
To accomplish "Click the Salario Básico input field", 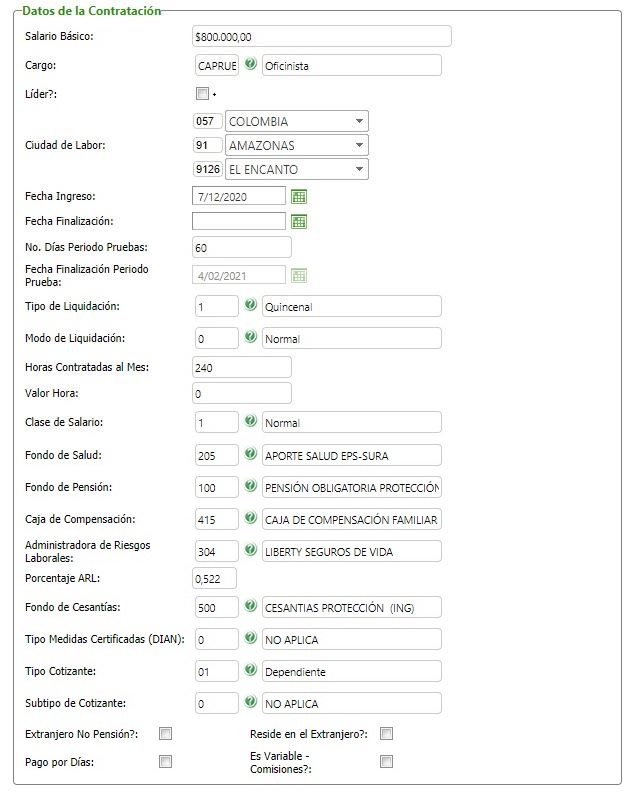I will point(321,36).
